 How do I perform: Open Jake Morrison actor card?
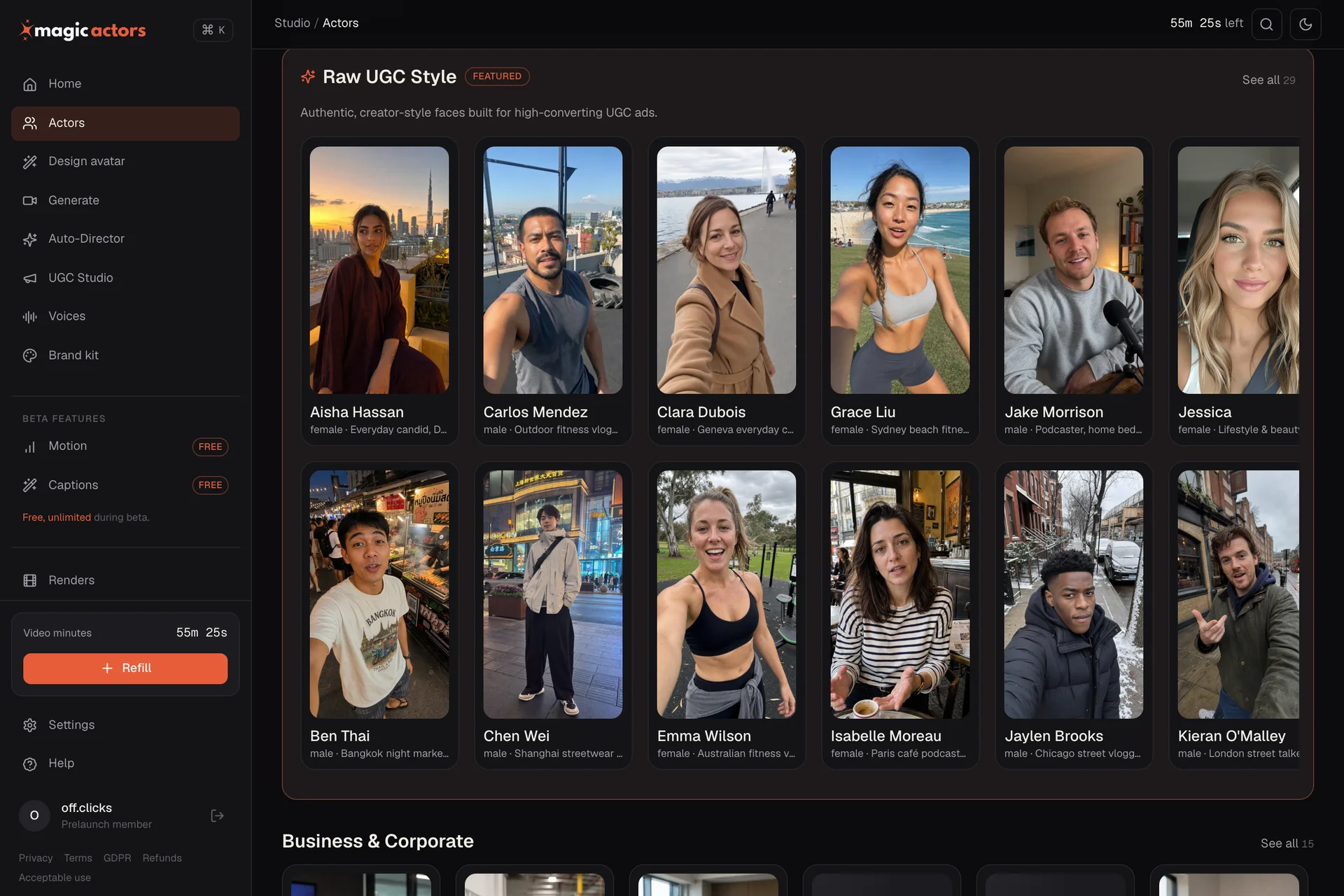[x=1074, y=291]
